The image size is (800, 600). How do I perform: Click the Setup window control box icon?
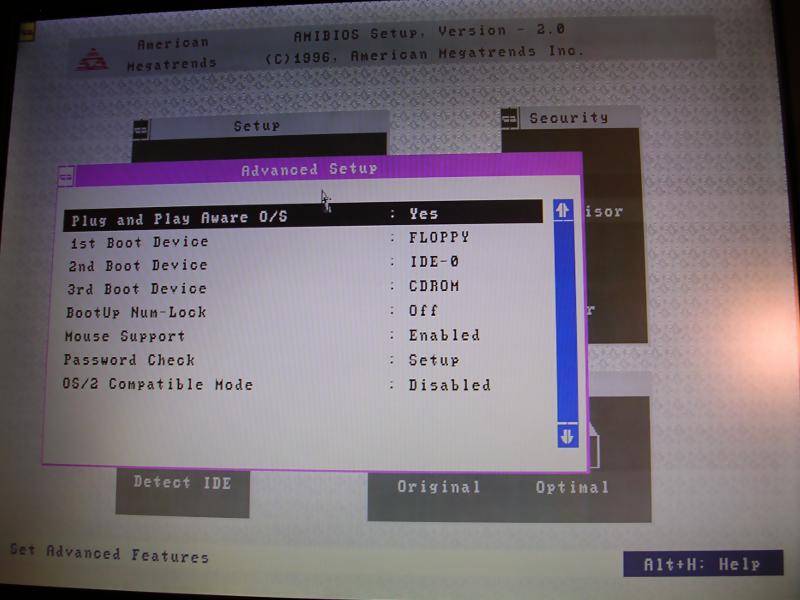click(141, 130)
